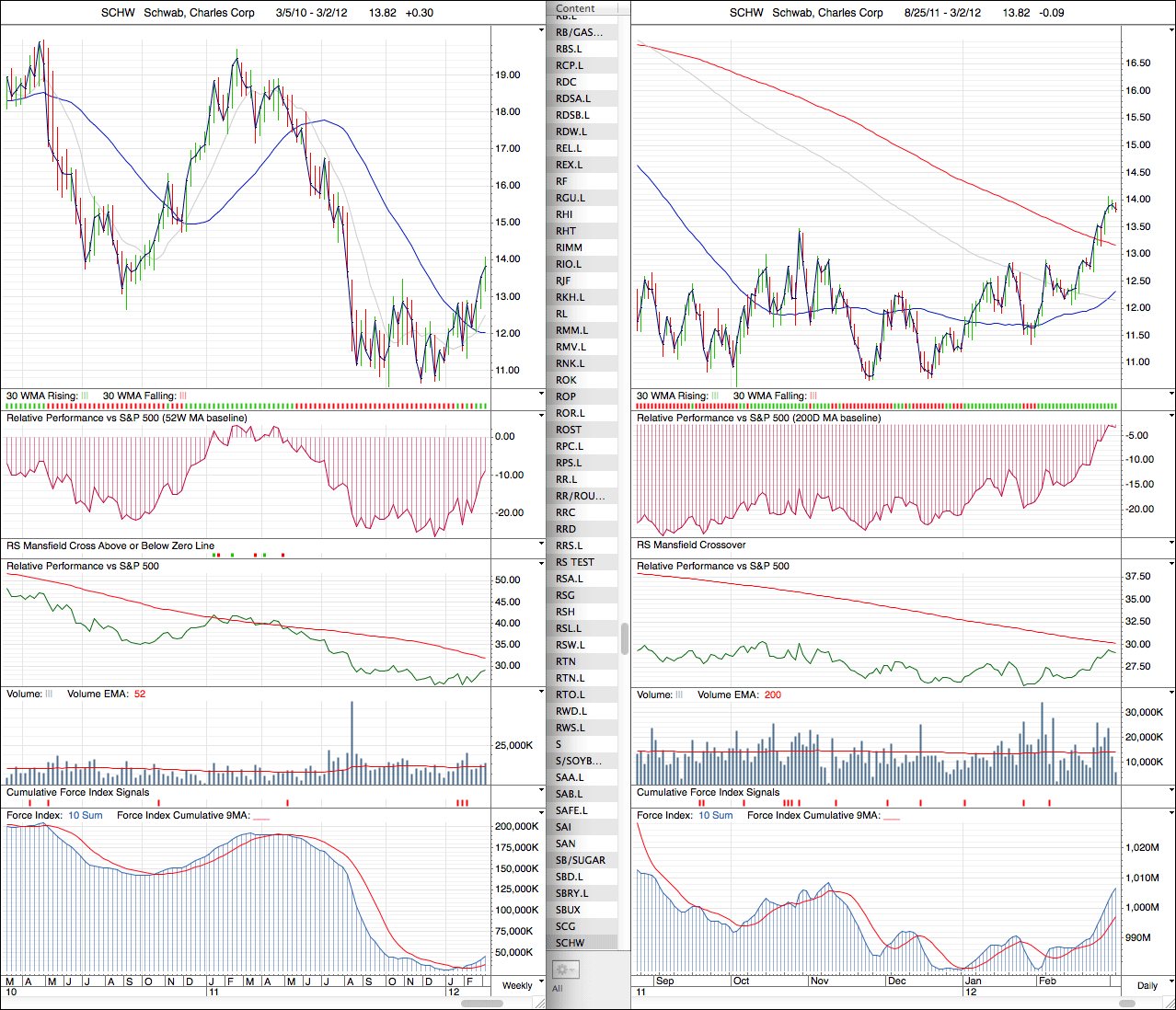Select SBUX in the symbol list

pos(568,910)
